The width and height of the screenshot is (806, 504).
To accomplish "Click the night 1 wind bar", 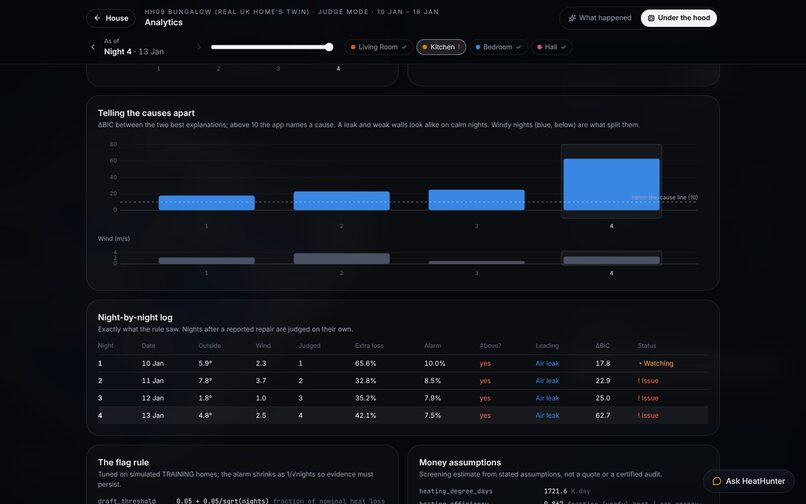I will click(207, 261).
